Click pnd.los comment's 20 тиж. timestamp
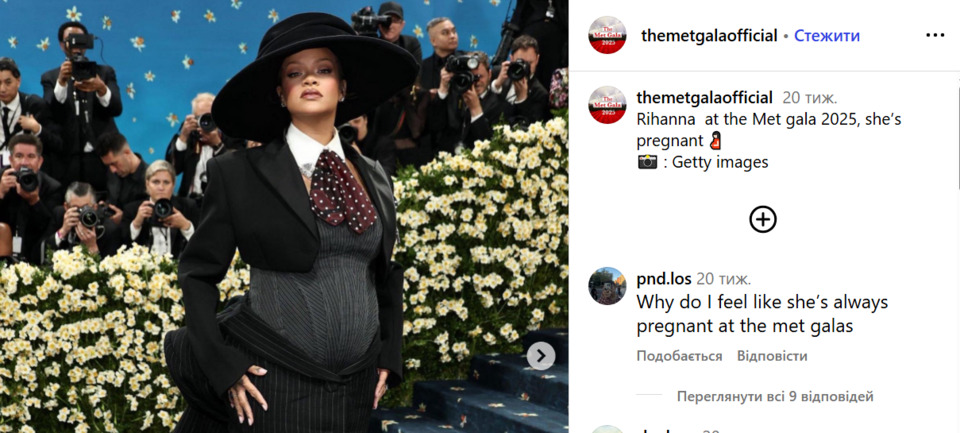Screen dimensions: 960x433 723,279
